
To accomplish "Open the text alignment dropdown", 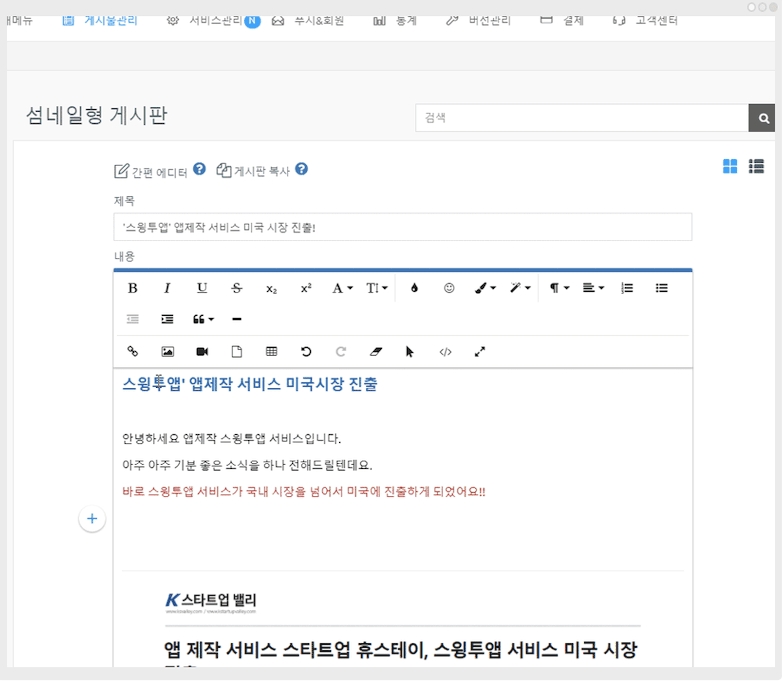I will (x=593, y=288).
